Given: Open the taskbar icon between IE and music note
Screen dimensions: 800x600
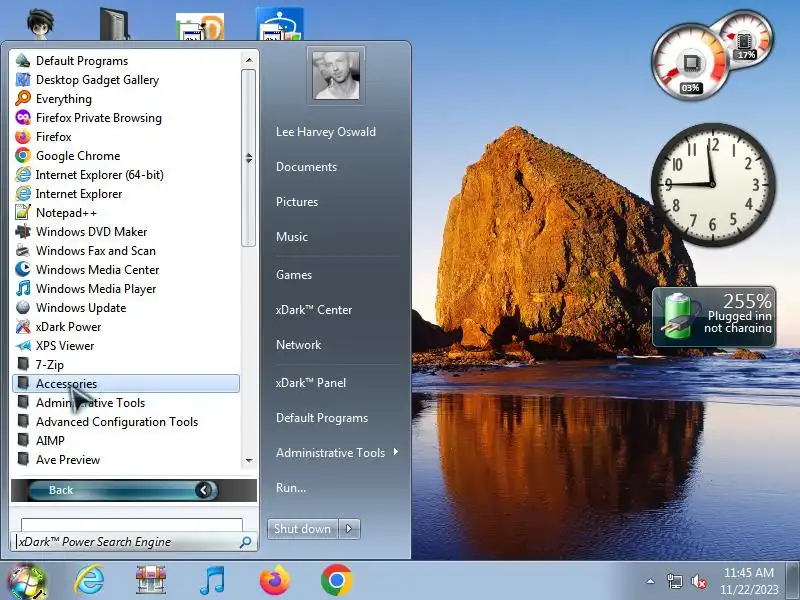Looking at the screenshot, I should coord(151,580).
